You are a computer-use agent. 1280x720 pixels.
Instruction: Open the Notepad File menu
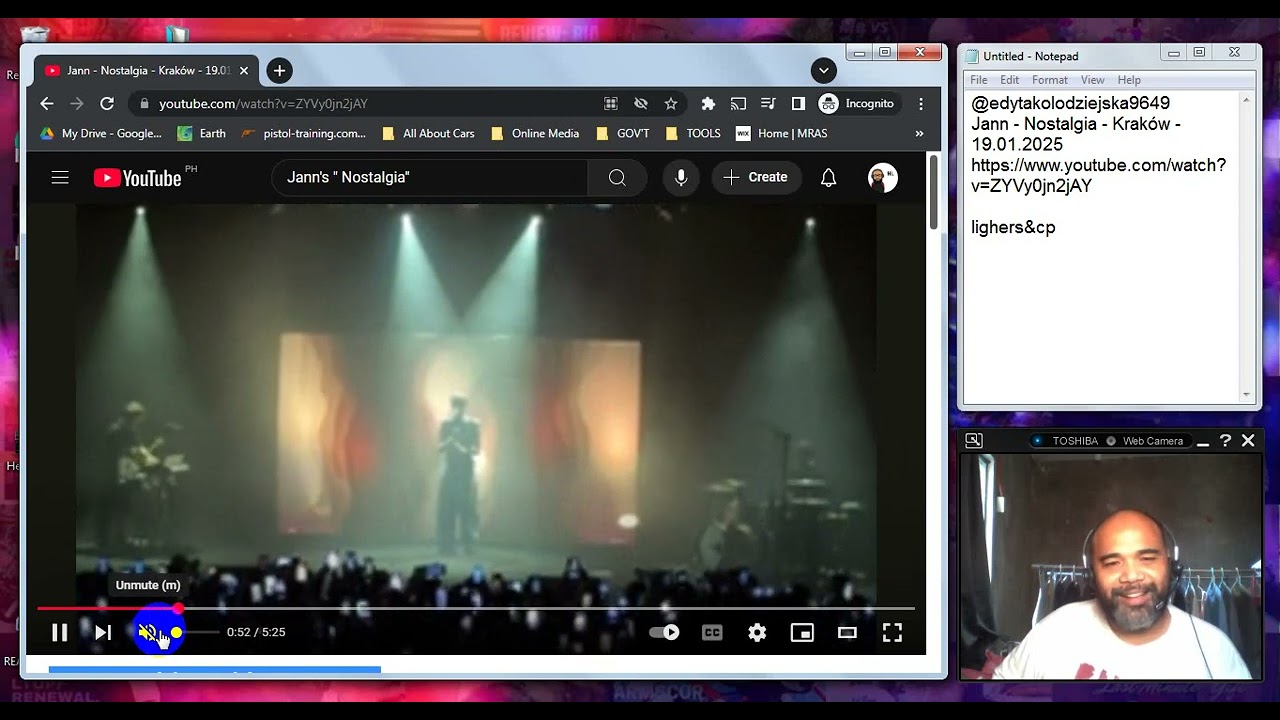pyautogui.click(x=979, y=80)
